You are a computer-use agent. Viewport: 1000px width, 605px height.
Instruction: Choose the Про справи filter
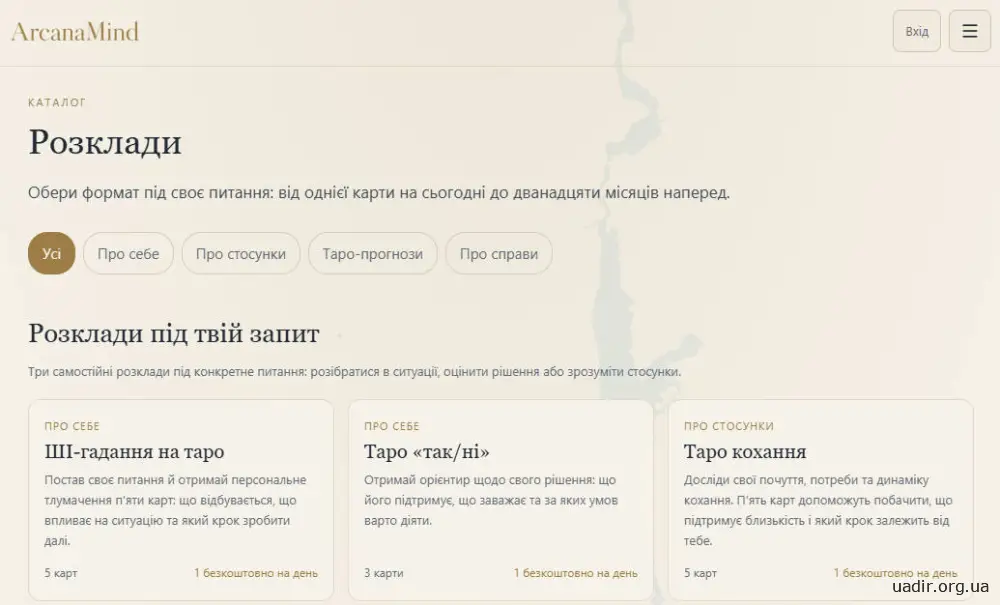tap(499, 253)
